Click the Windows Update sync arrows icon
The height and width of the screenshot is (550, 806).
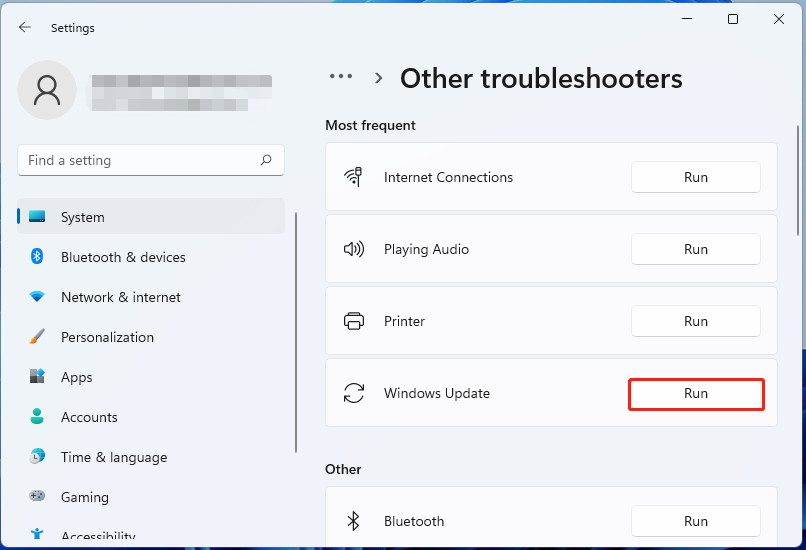point(354,393)
